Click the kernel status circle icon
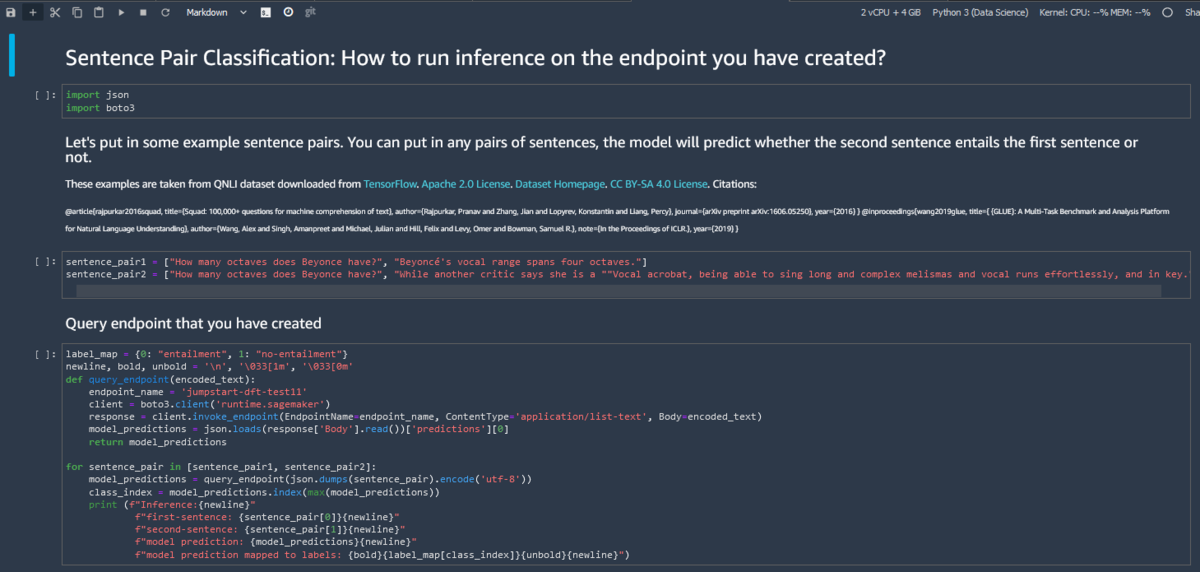 (x=1166, y=12)
